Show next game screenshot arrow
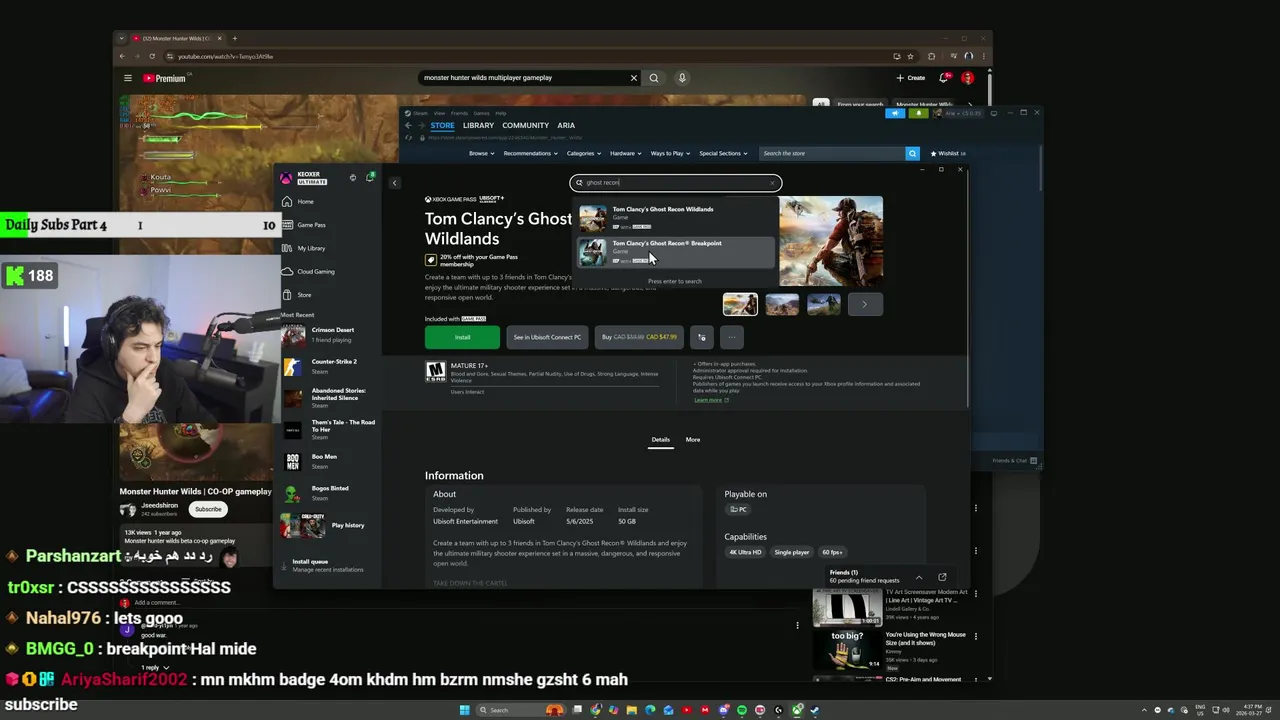This screenshot has width=1280, height=720. 865,304
